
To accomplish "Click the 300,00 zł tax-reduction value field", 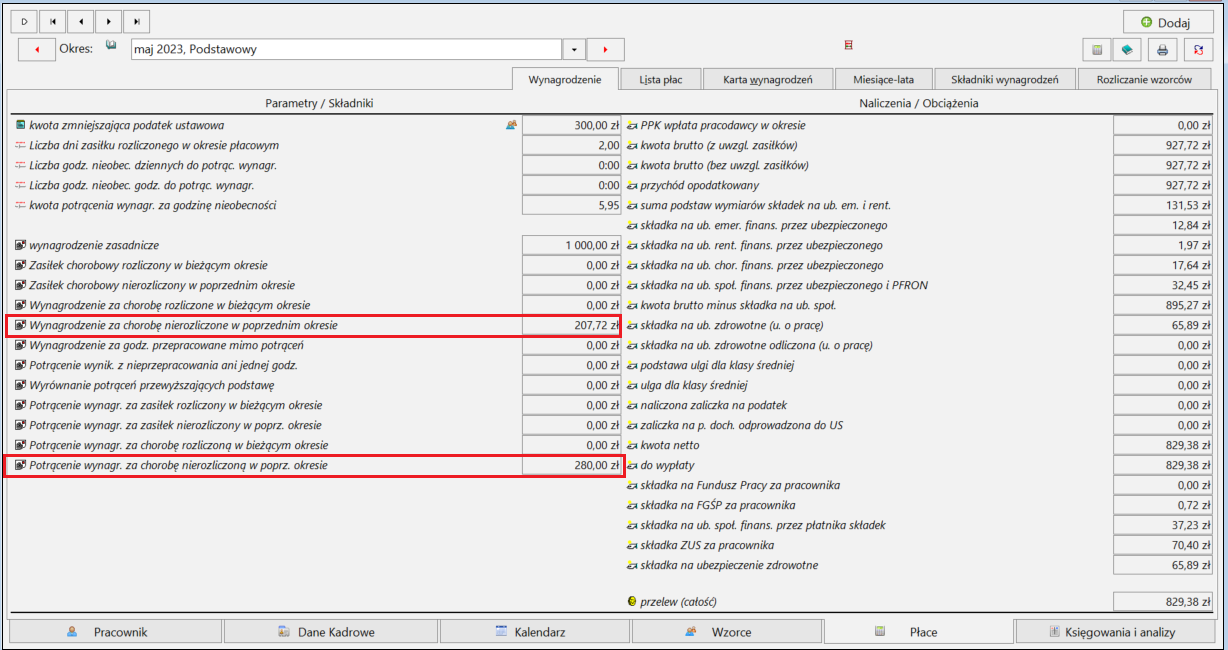I will tap(572, 125).
